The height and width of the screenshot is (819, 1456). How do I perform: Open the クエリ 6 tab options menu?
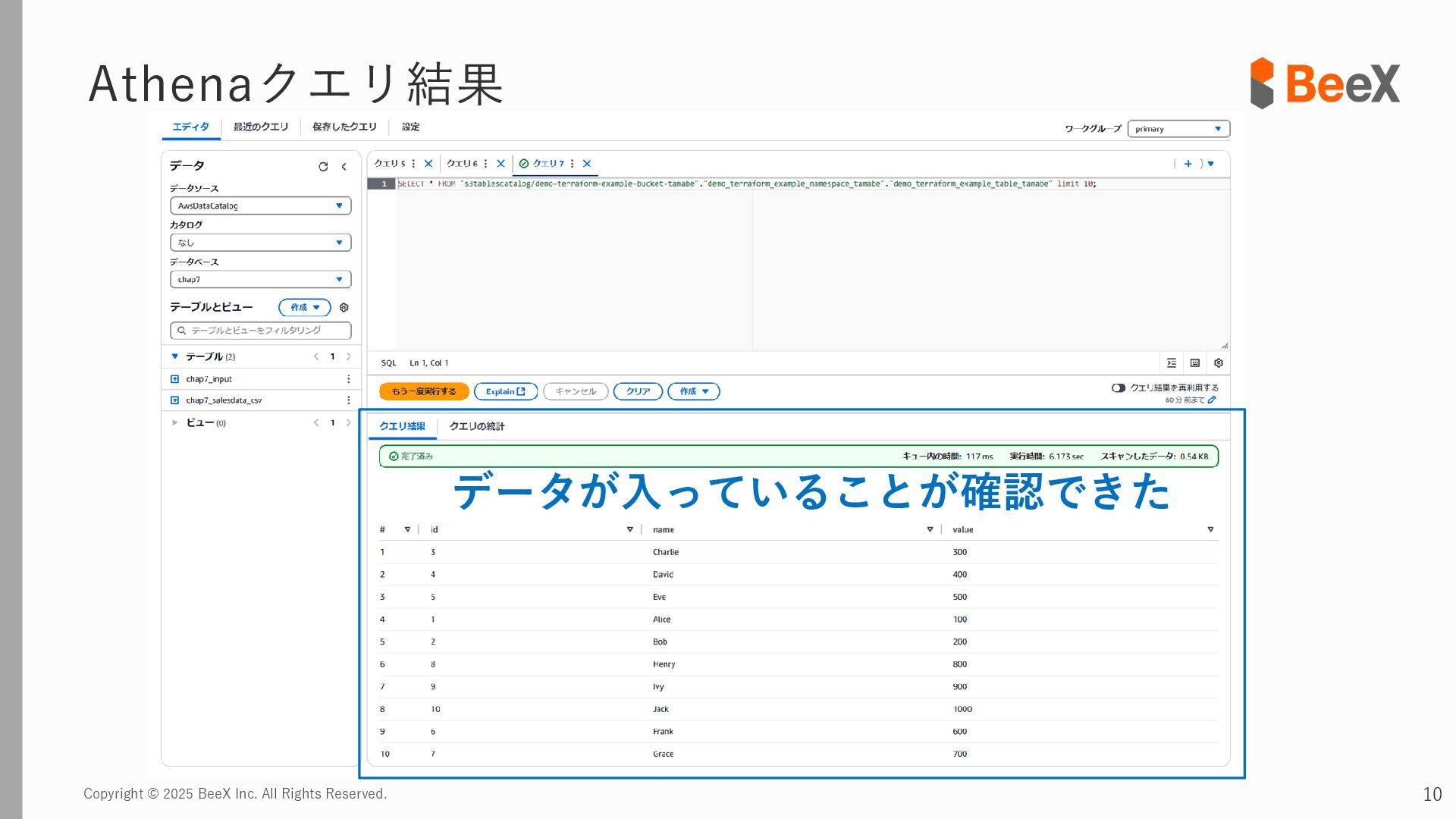pos(485,164)
